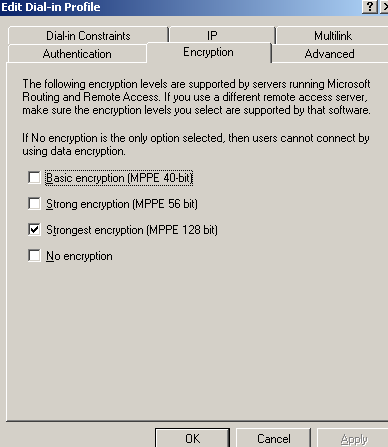Click the Encryption tab
The image size is (388, 447).
point(209,52)
